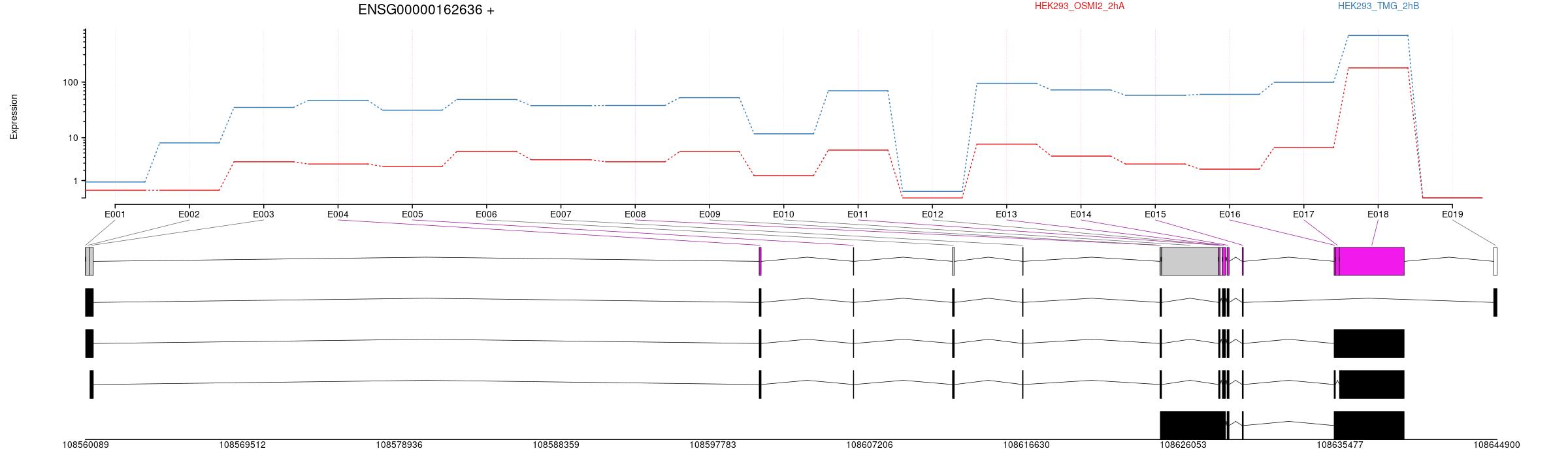Click genomic coordinate 108597783
1568x457 pixels.
point(713,445)
